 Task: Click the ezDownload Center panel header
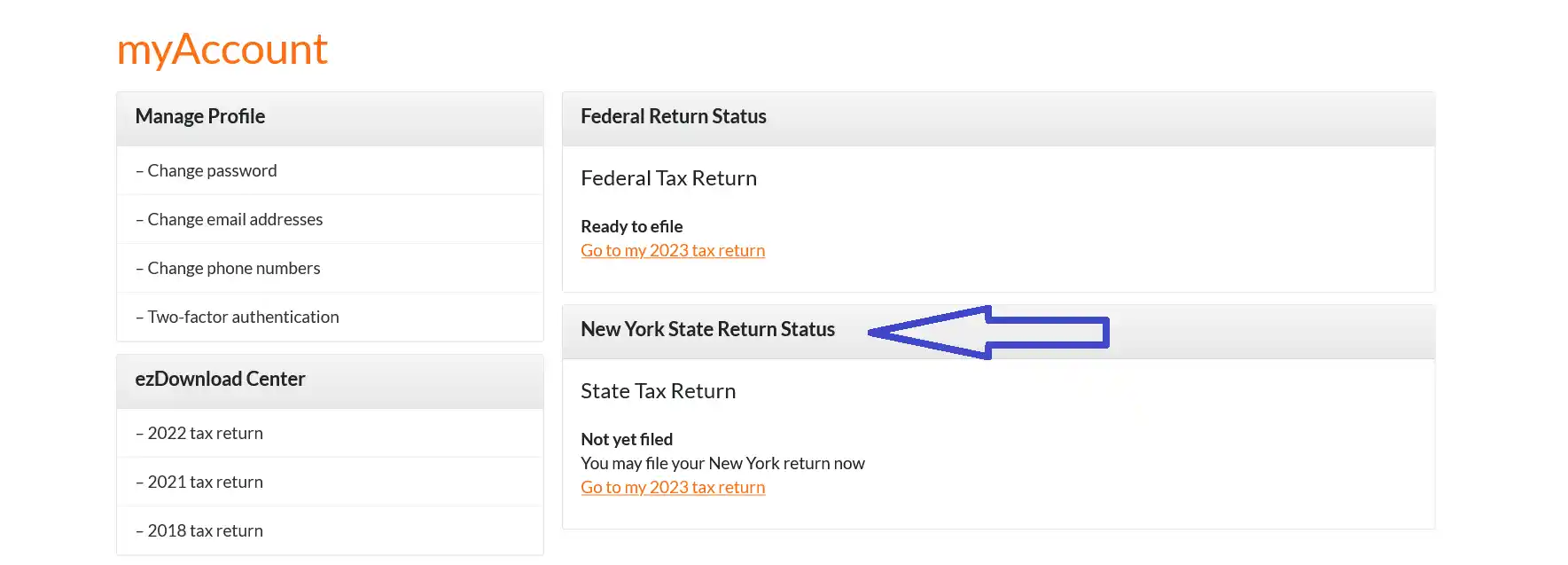(220, 379)
